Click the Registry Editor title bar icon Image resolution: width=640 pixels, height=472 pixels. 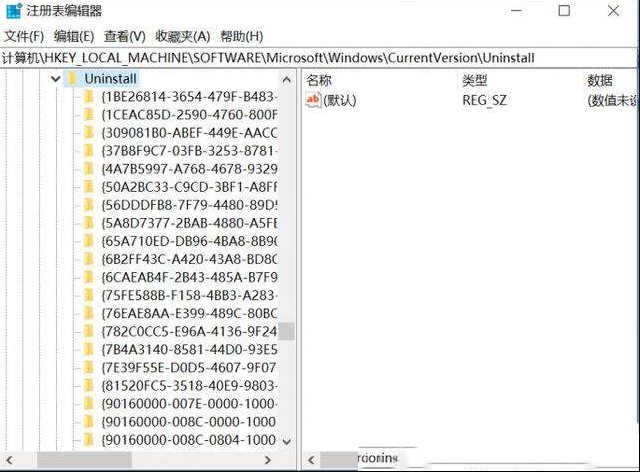click(13, 11)
